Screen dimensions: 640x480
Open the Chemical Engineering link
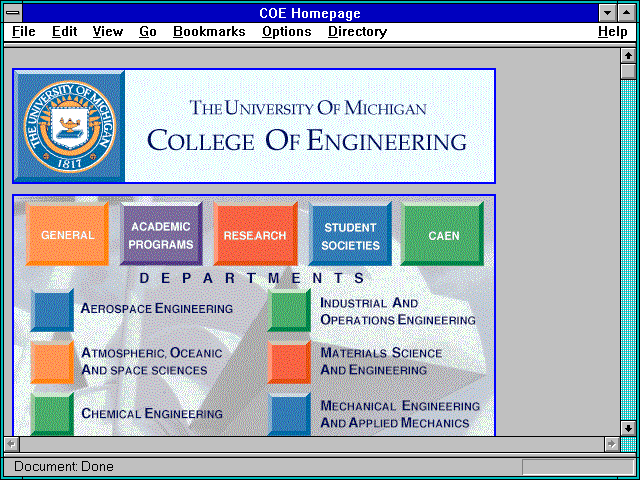[x=152, y=413]
